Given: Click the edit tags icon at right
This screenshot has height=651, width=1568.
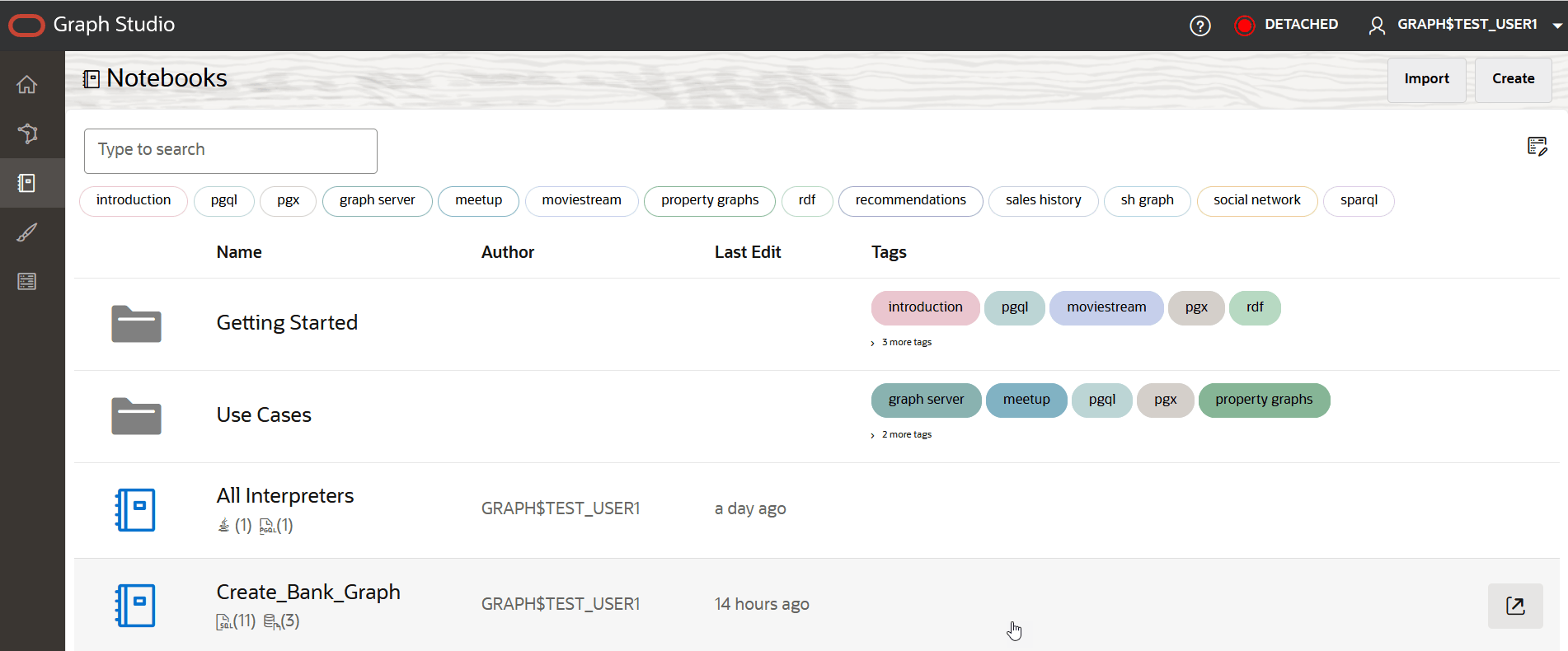Looking at the screenshot, I should coord(1537,147).
